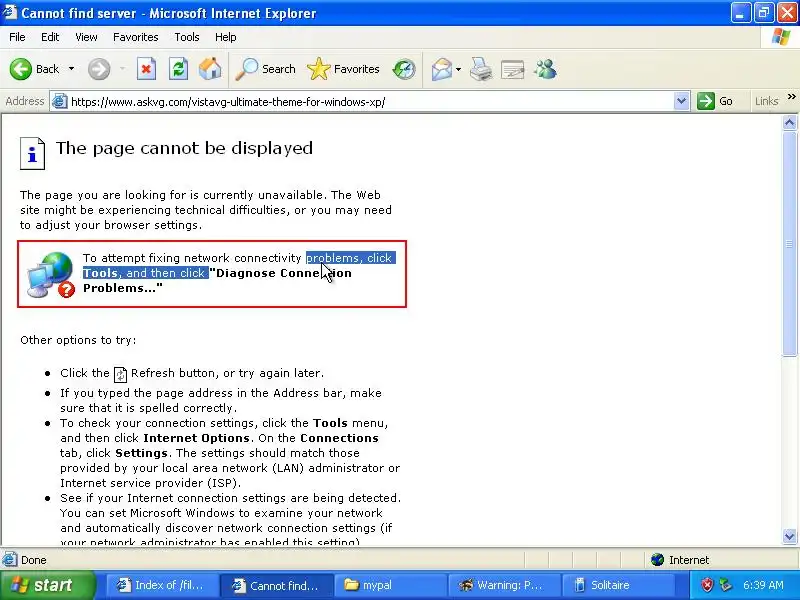
Task: Click the bold "Connections" text
Action: point(339,438)
